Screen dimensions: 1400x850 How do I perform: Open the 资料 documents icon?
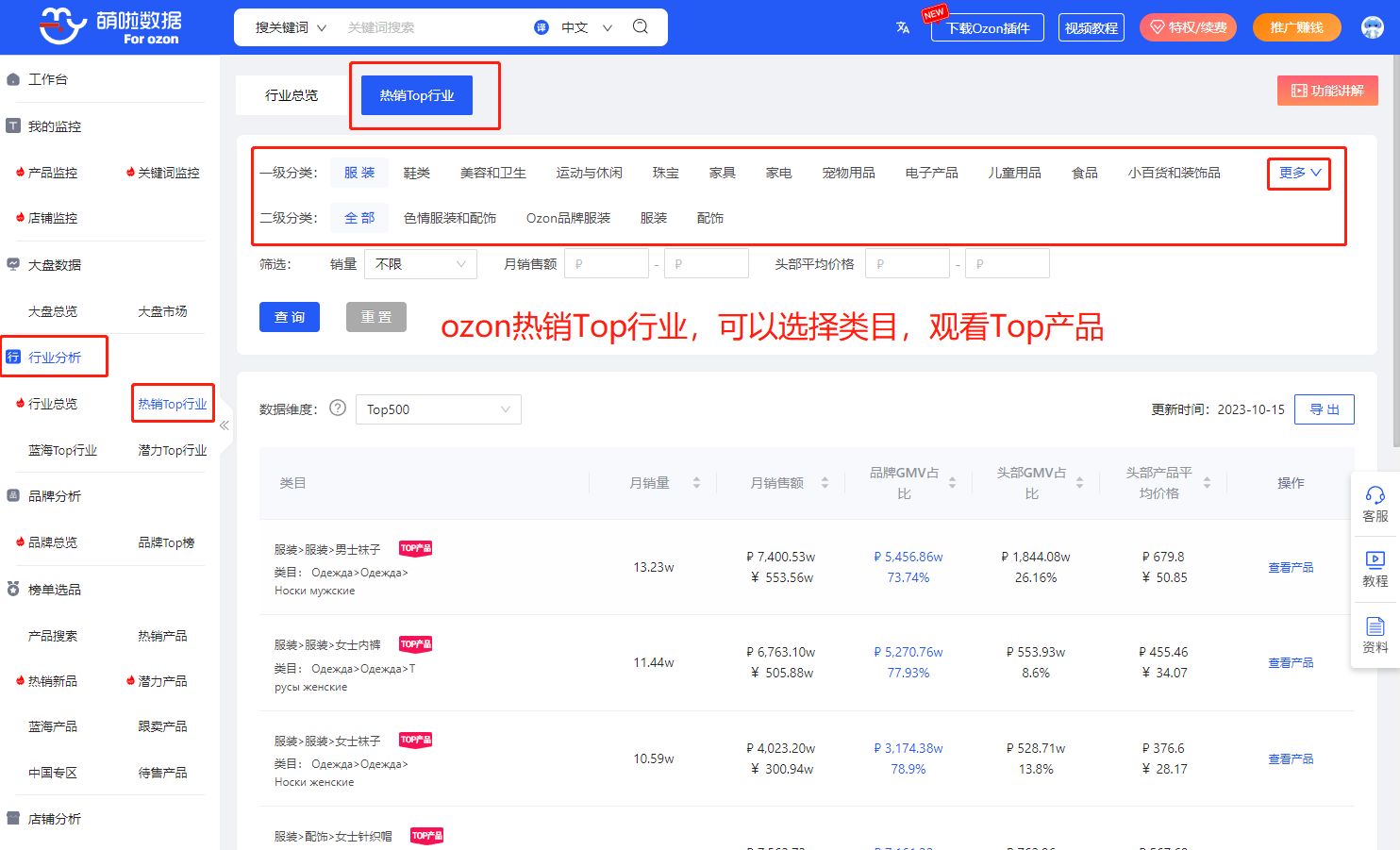(1375, 626)
